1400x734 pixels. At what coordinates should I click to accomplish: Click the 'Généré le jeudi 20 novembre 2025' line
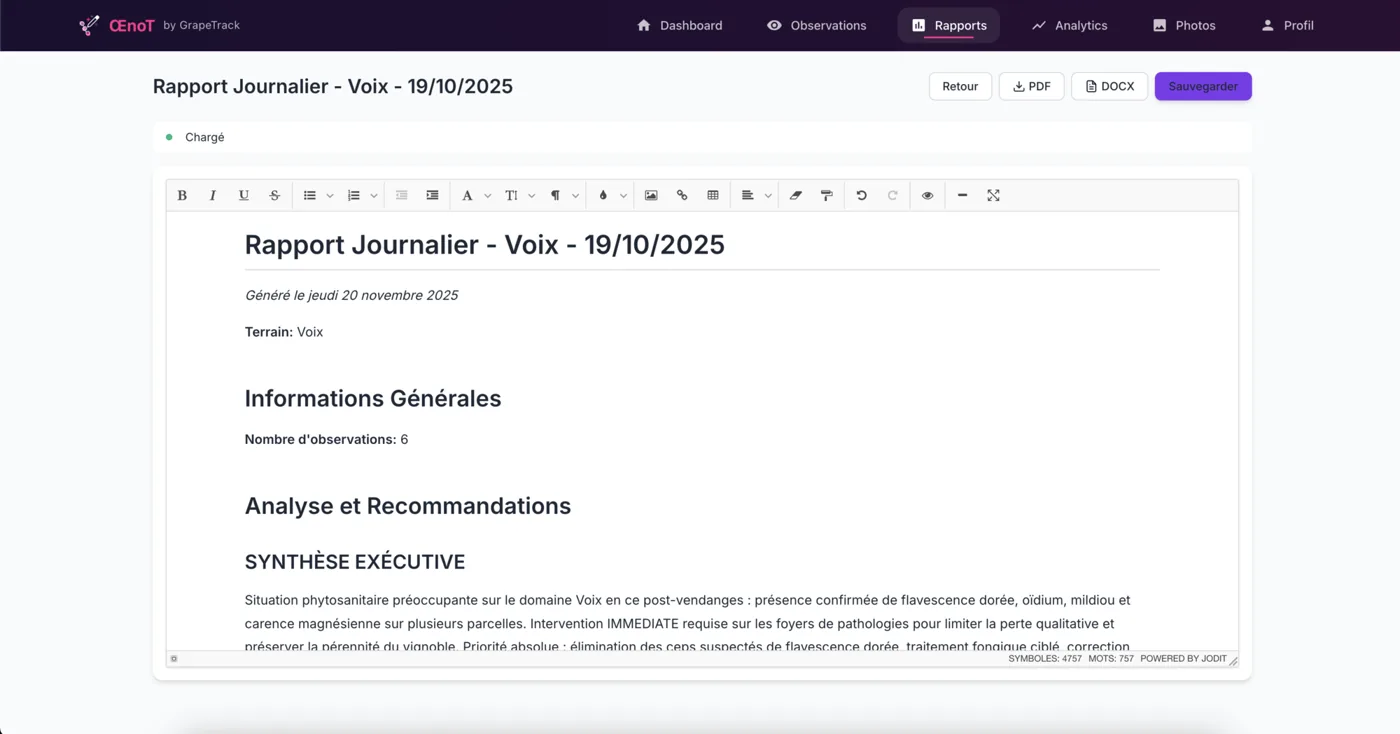pyautogui.click(x=351, y=295)
